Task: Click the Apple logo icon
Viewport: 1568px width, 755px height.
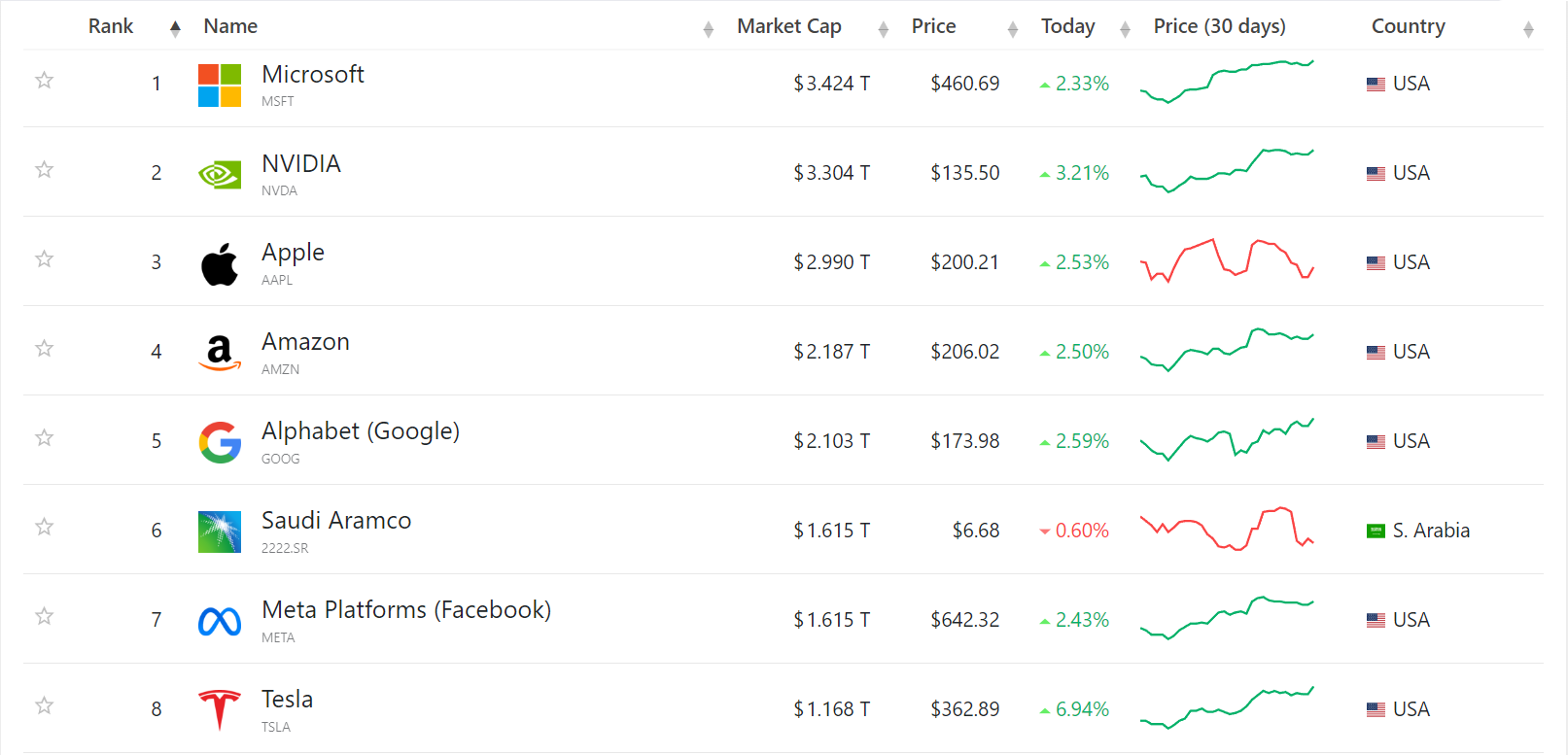Action: click(x=220, y=264)
